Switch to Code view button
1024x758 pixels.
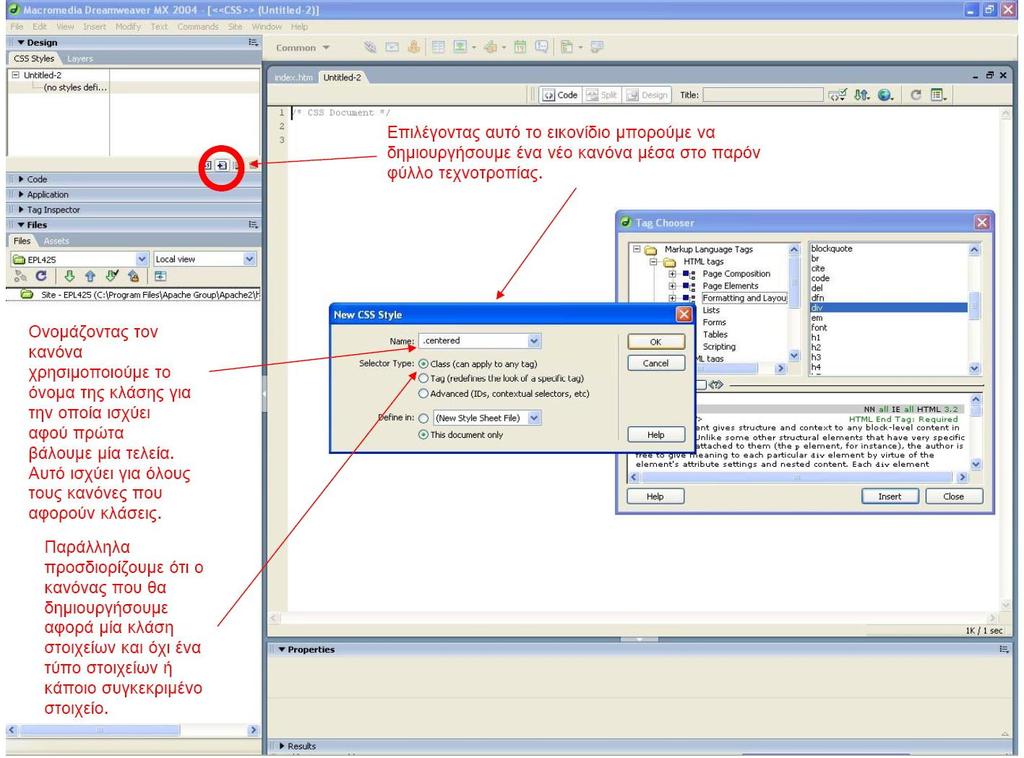click(x=560, y=95)
